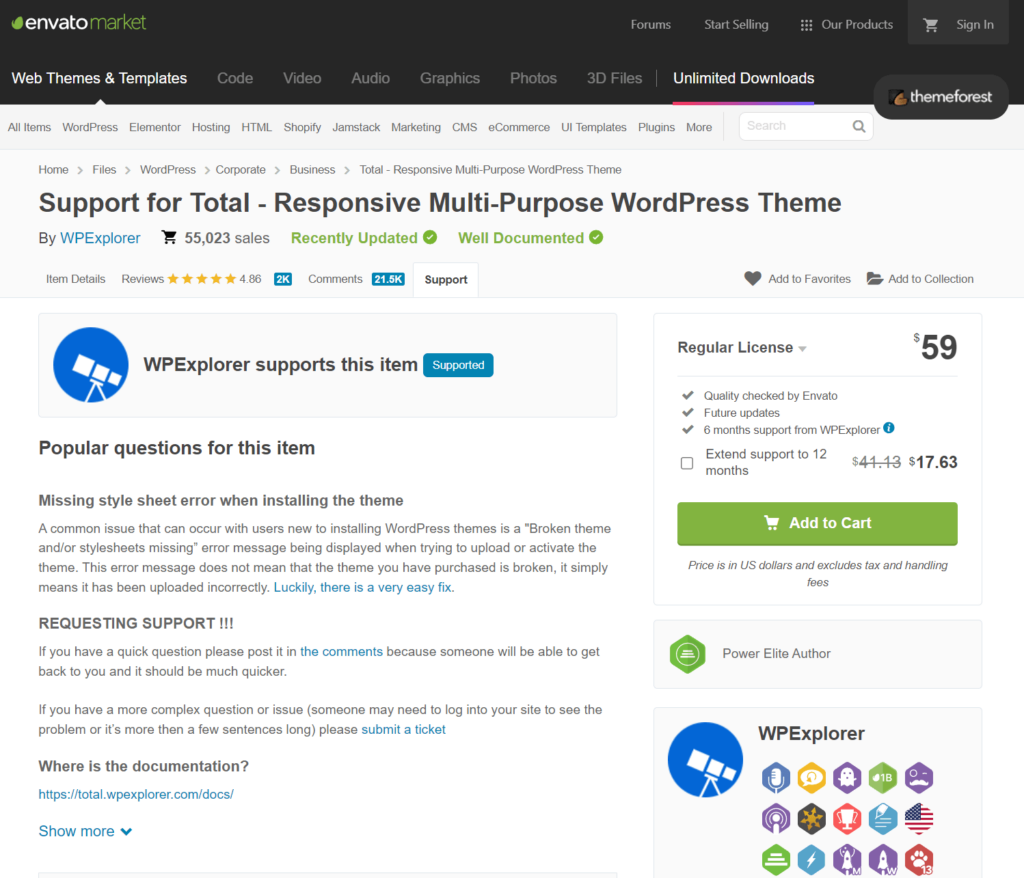
Task: Click the rocket badge marked M
Action: 847,860
